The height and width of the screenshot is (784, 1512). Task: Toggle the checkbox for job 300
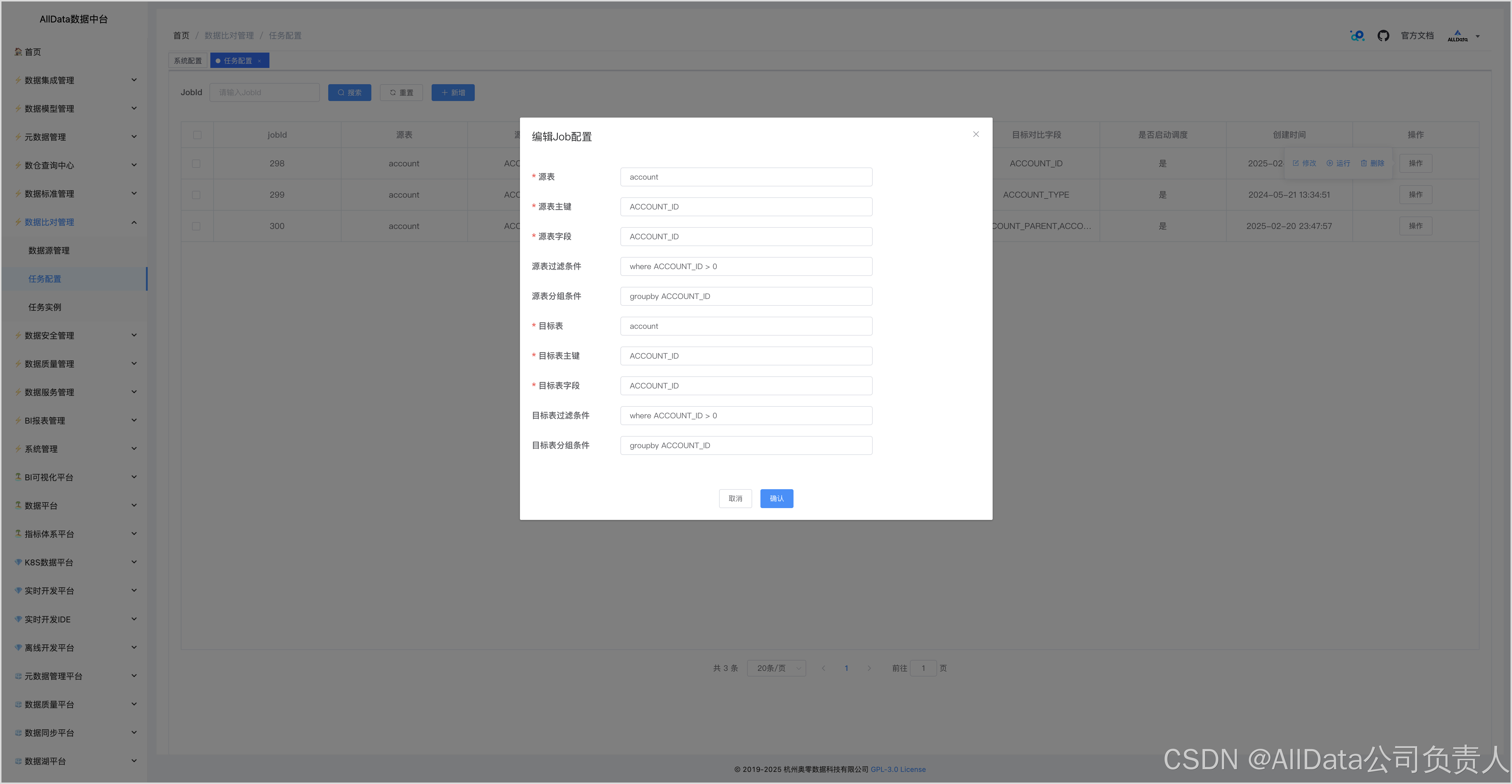coord(196,226)
